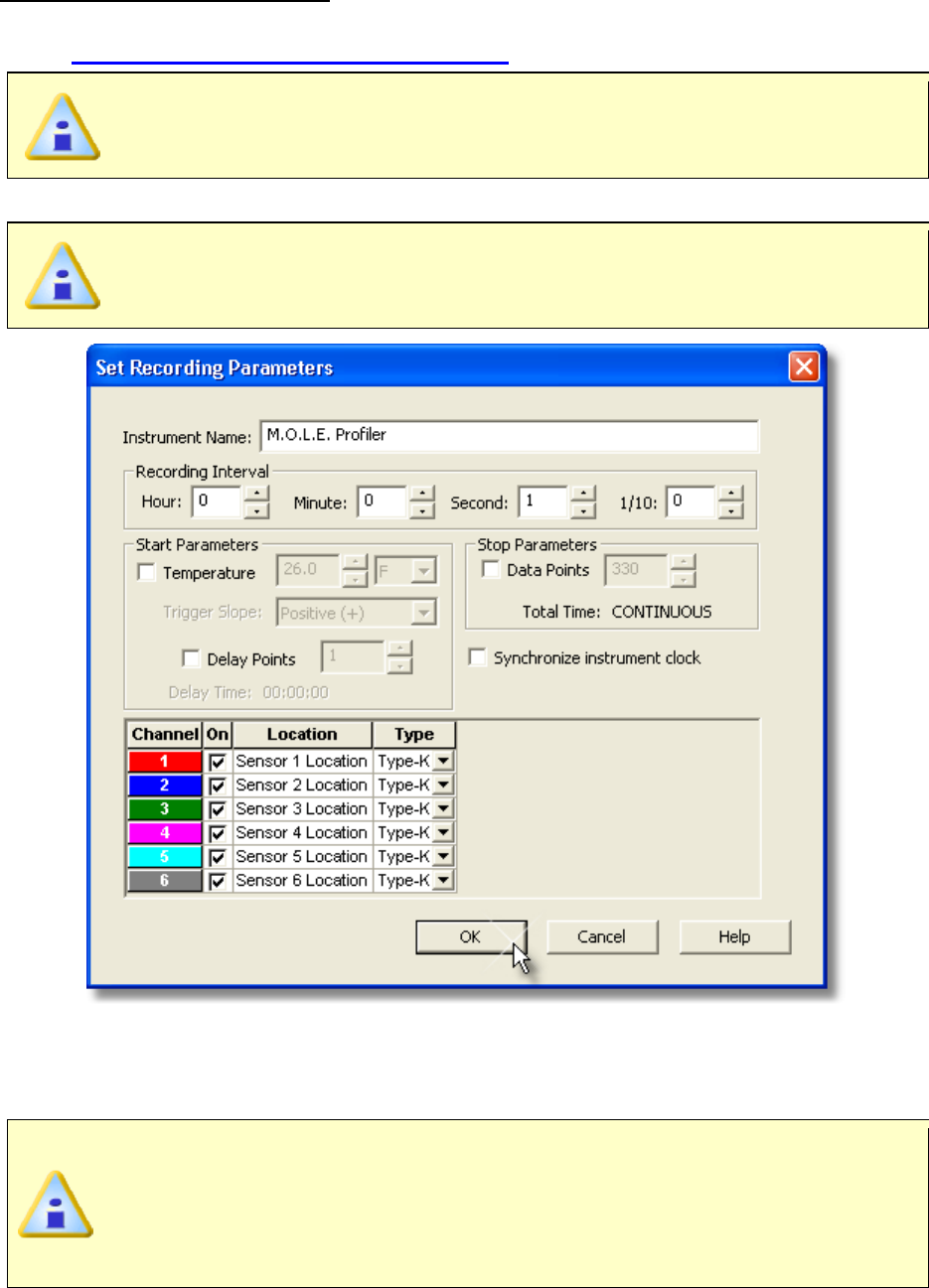Decrease the 1/10 value with down arrow
Screen dimensions: 929x1288
(x=731, y=509)
